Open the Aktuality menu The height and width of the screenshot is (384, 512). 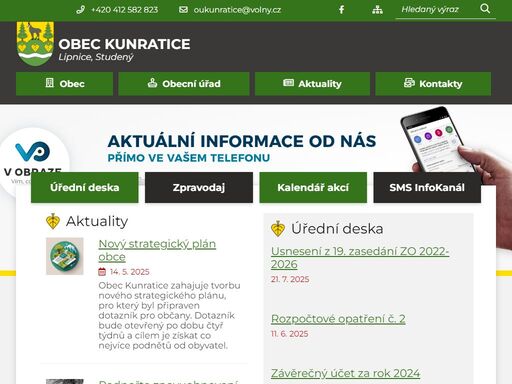tap(312, 84)
